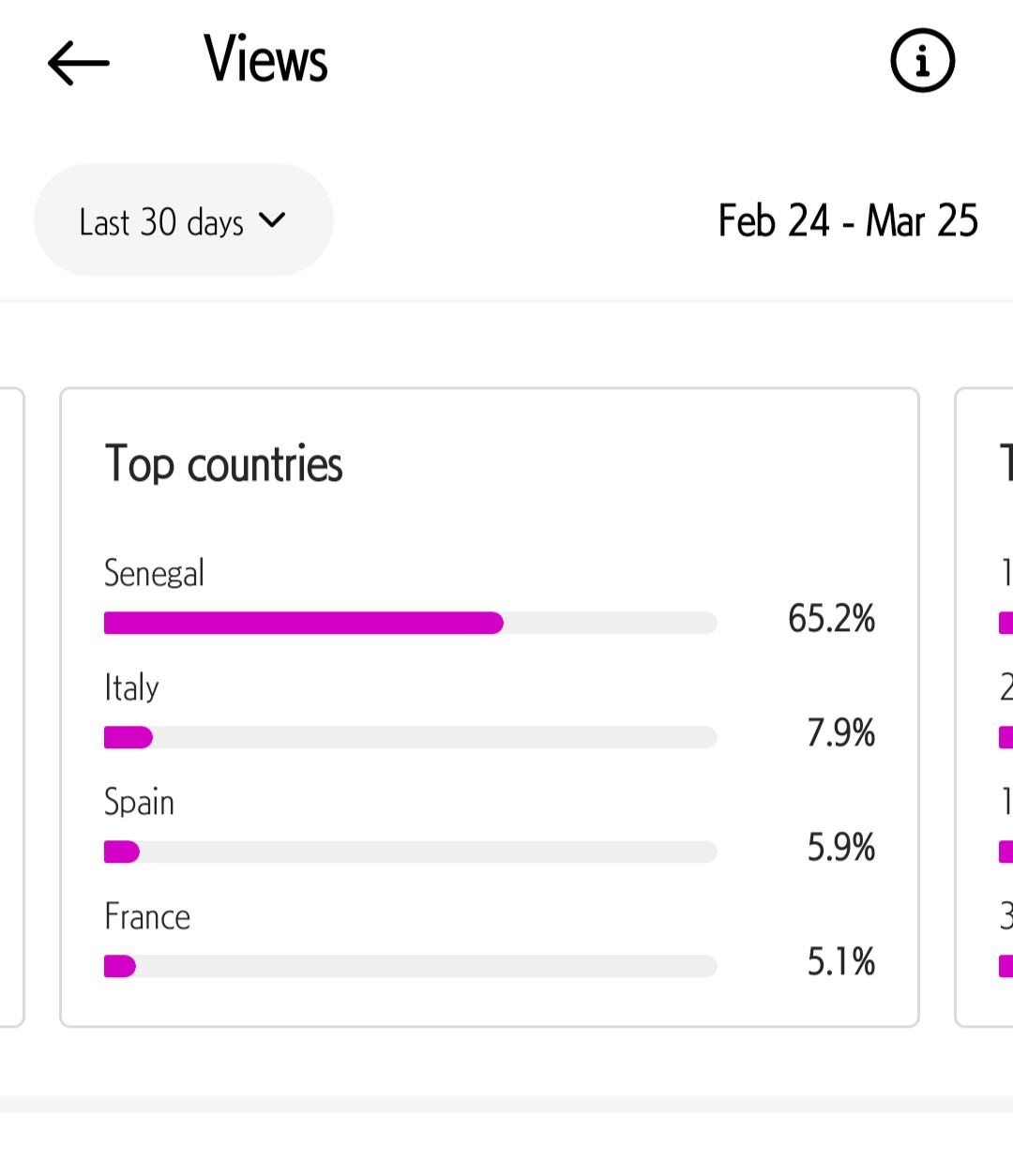The image size is (1013, 1176).
Task: Tap the Top countries heading
Action: (x=223, y=464)
